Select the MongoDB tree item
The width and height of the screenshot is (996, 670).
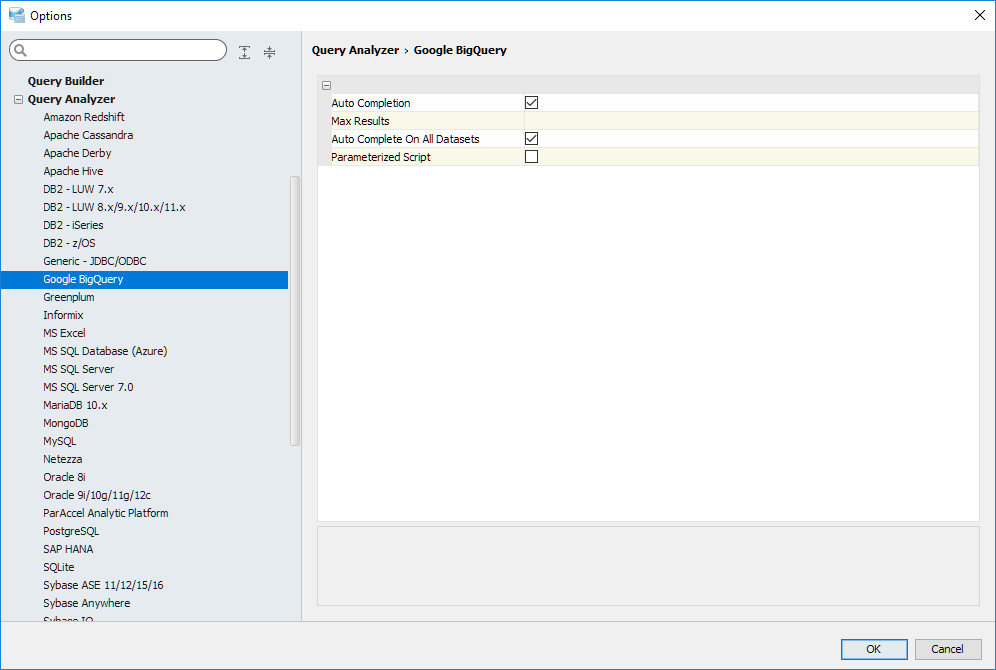pos(66,423)
